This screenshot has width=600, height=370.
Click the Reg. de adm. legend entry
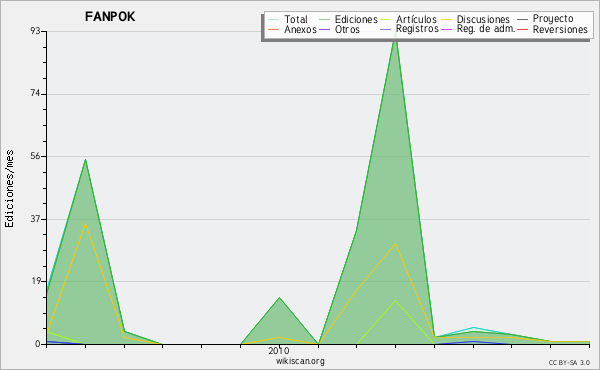[x=478, y=29]
